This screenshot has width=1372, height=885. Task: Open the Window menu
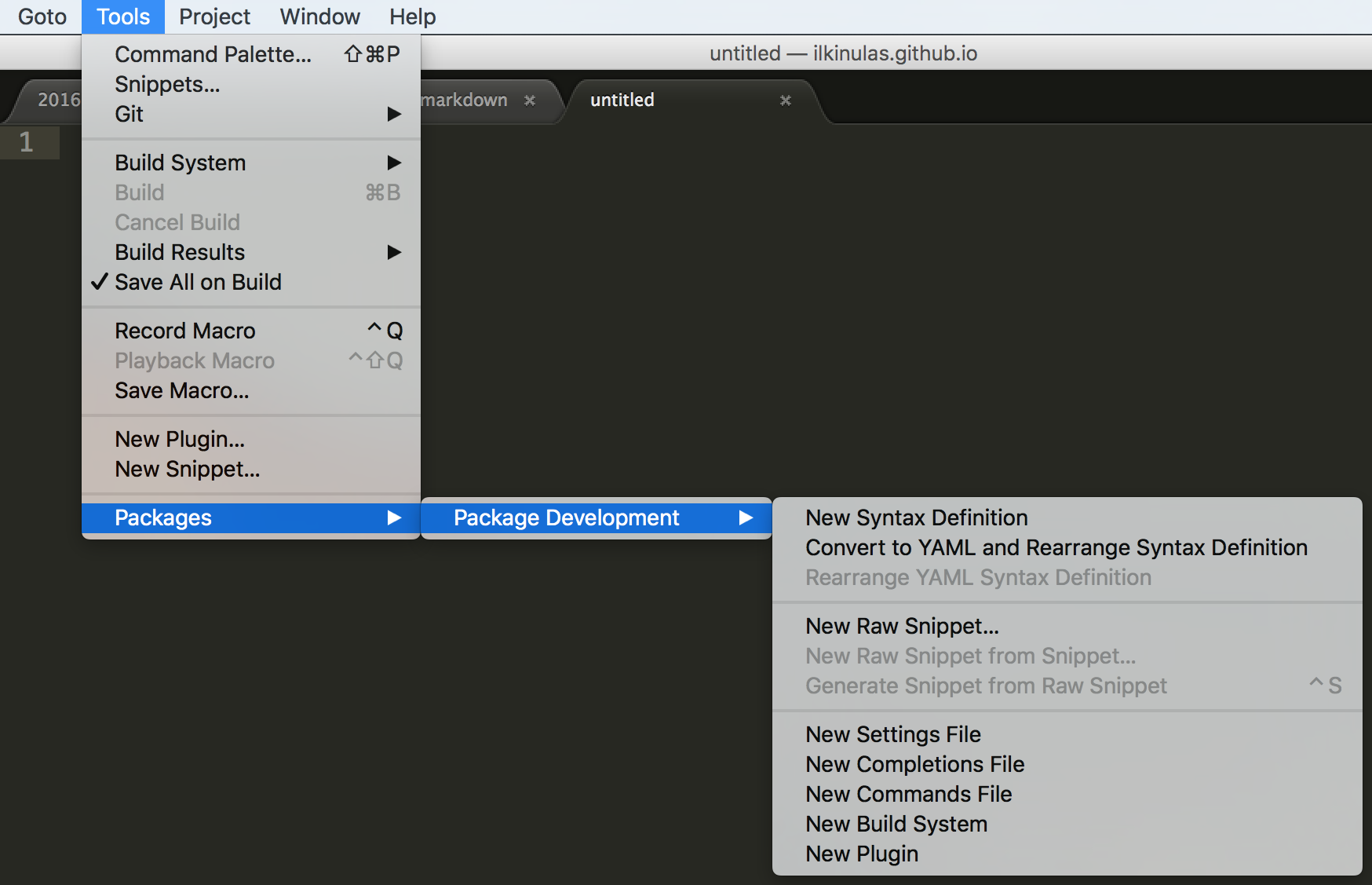[x=319, y=16]
